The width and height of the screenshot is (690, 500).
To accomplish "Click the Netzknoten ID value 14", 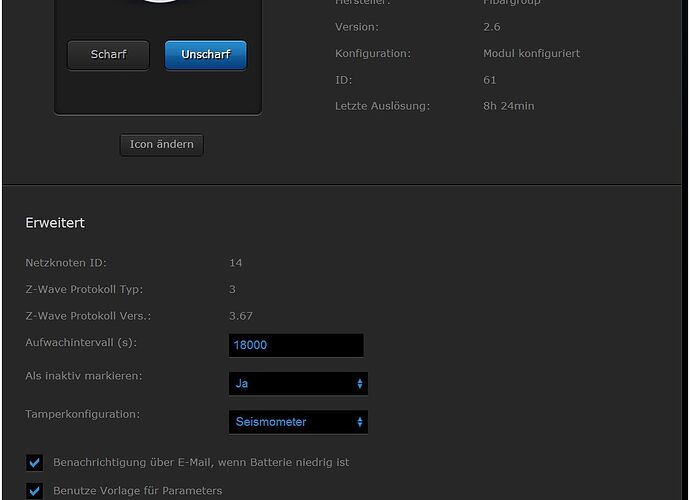I will coord(236,263).
